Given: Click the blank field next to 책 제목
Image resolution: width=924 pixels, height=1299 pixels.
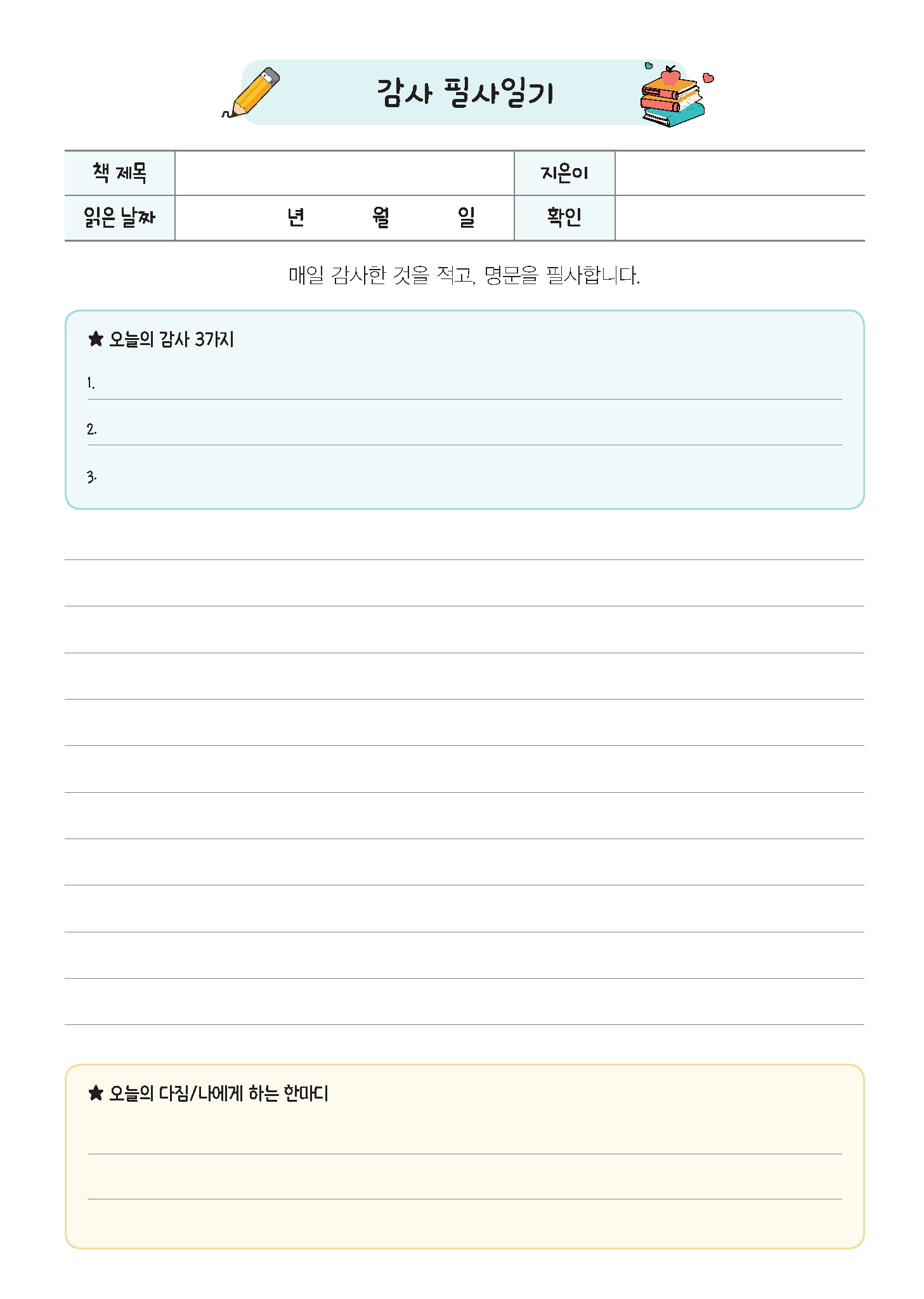Looking at the screenshot, I should [x=344, y=173].
